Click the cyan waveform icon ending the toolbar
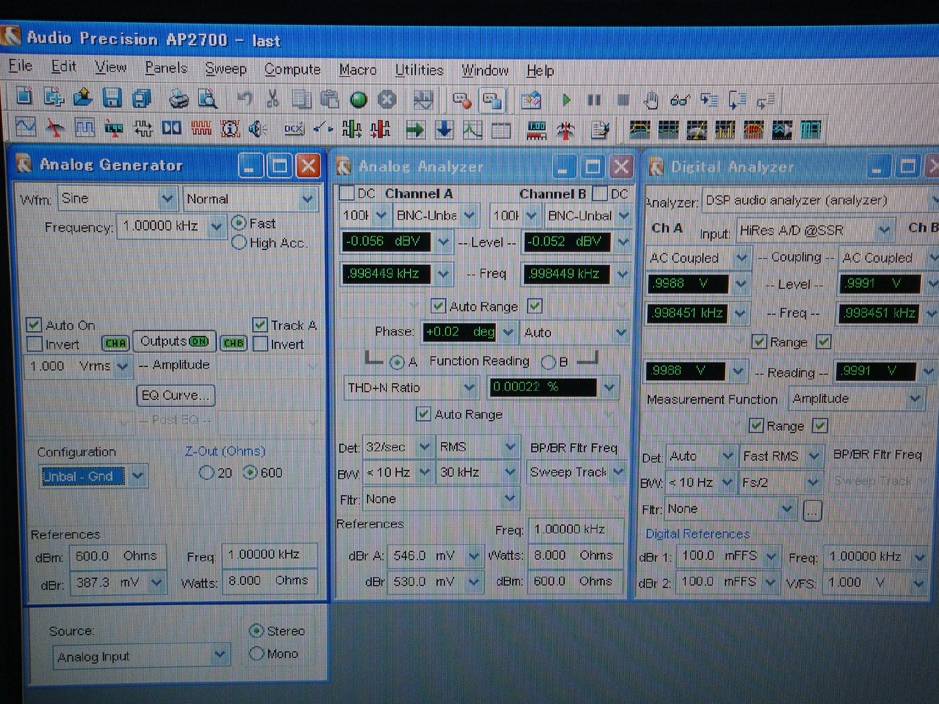Viewport: 939px width, 704px height. point(811,130)
